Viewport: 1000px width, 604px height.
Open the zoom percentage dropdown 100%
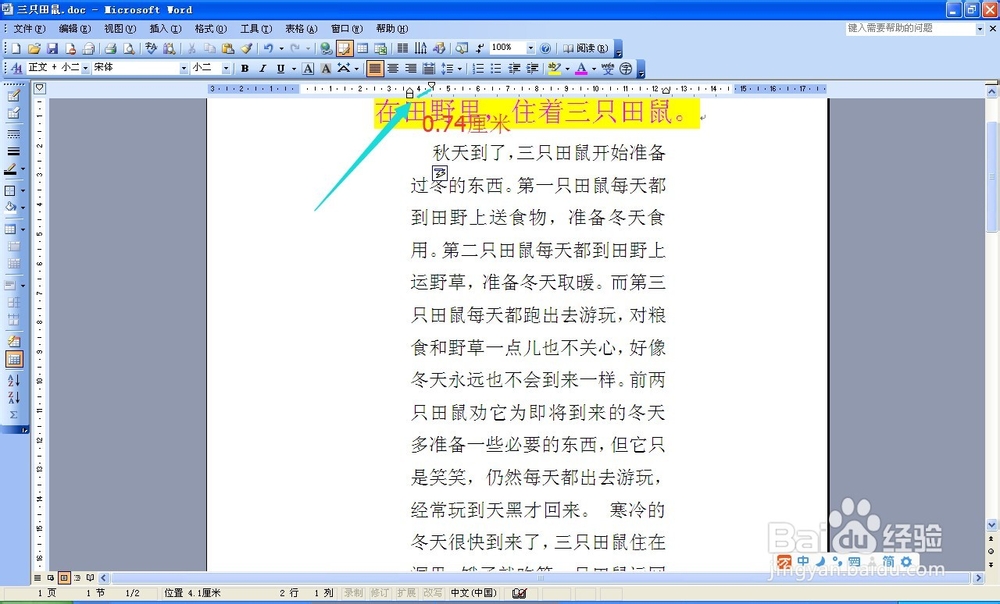530,48
